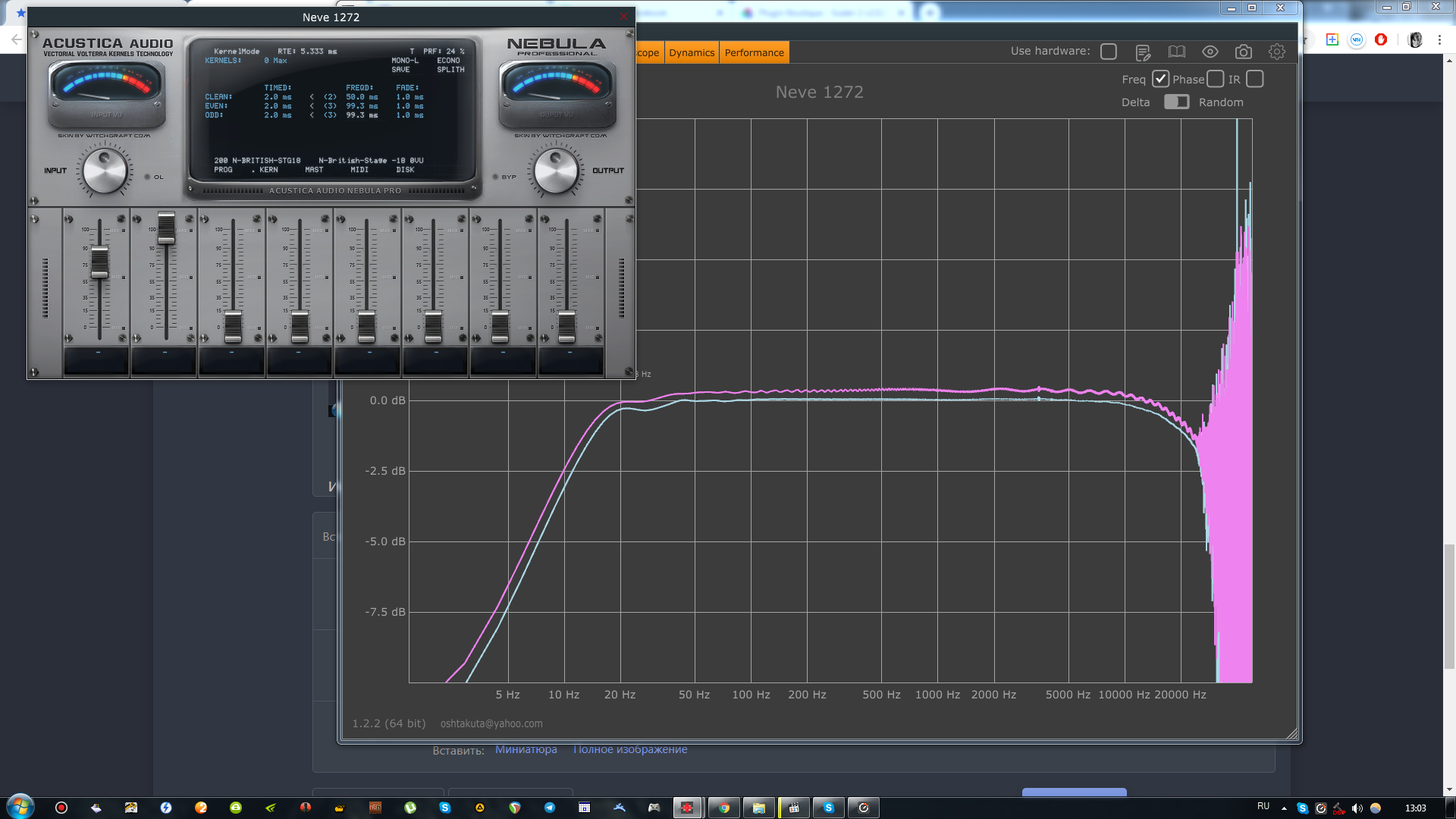
Task: Open the Windows Start menu
Action: [x=20, y=806]
